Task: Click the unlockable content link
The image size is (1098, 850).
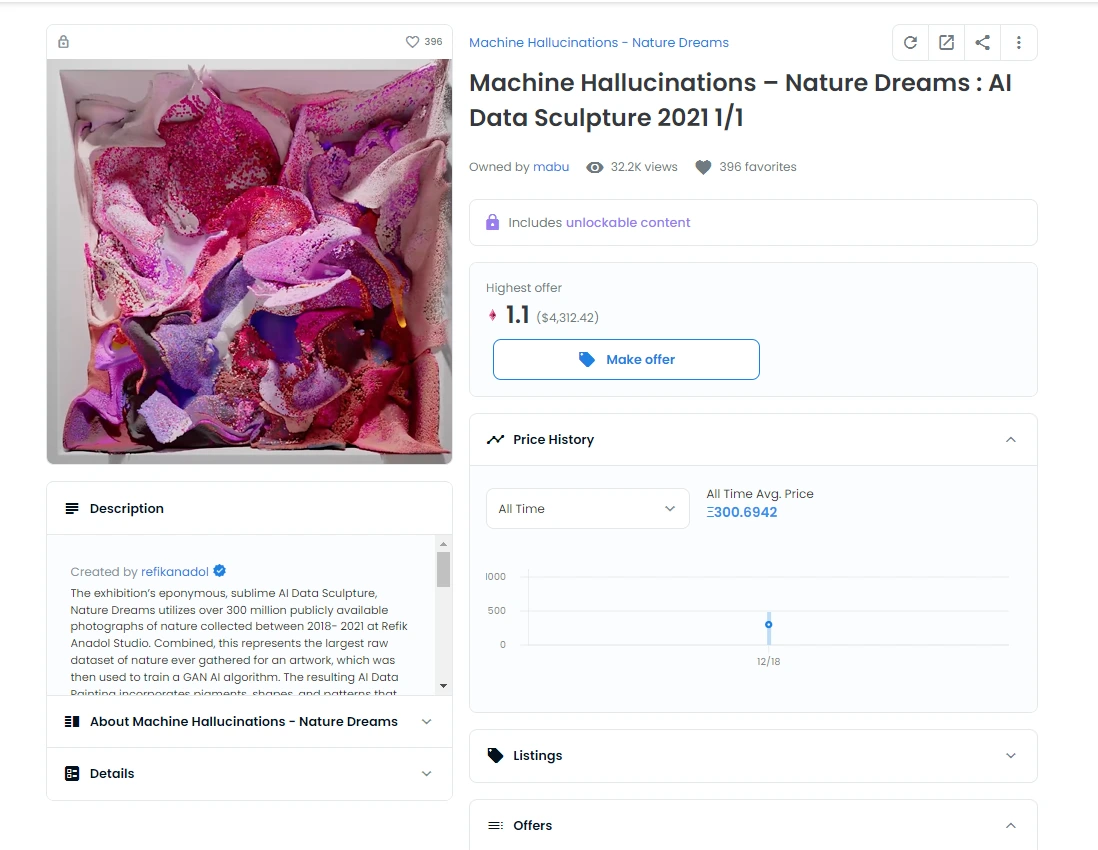Action: tap(627, 223)
